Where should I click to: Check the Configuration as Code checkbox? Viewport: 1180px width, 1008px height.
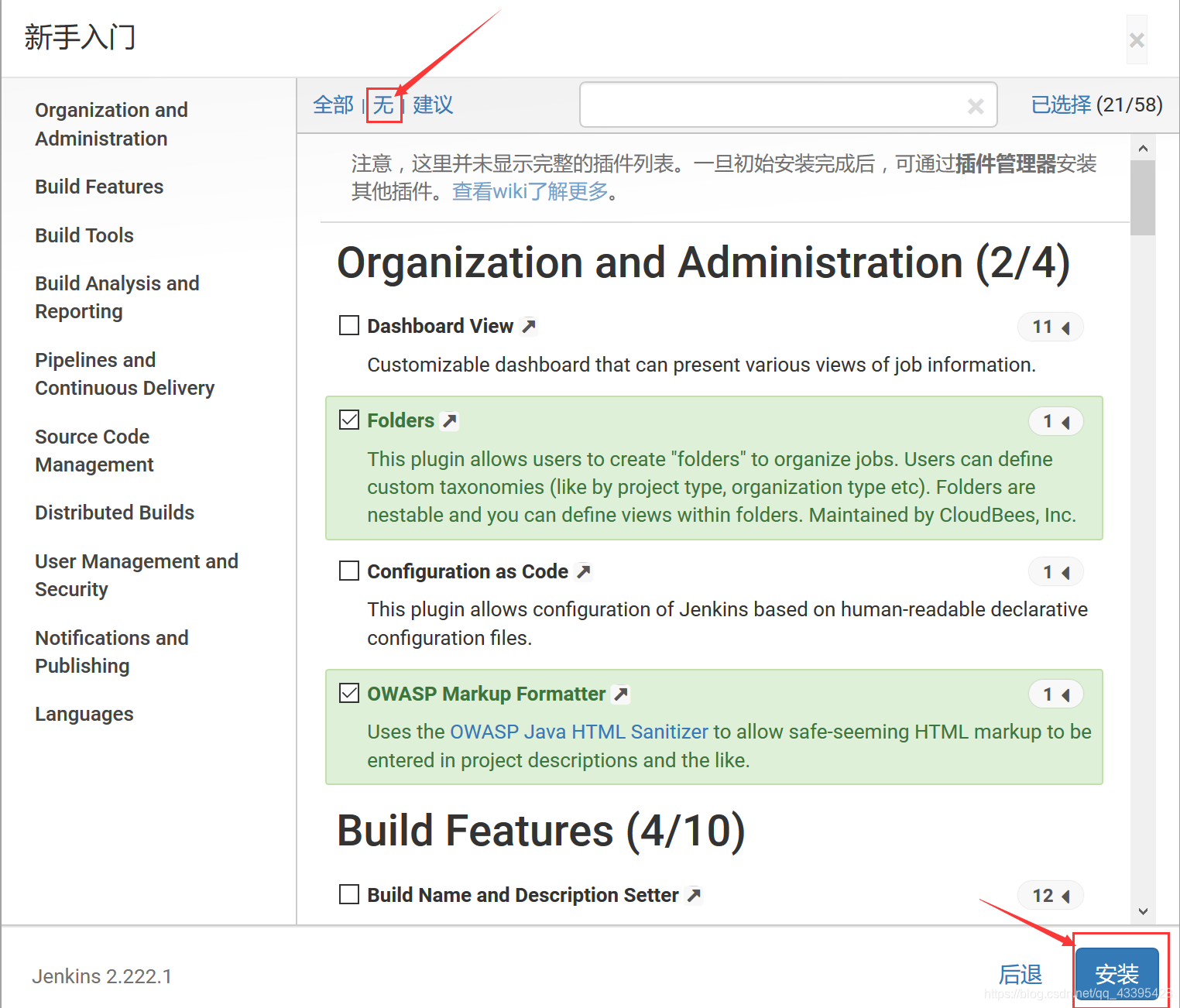click(x=349, y=571)
